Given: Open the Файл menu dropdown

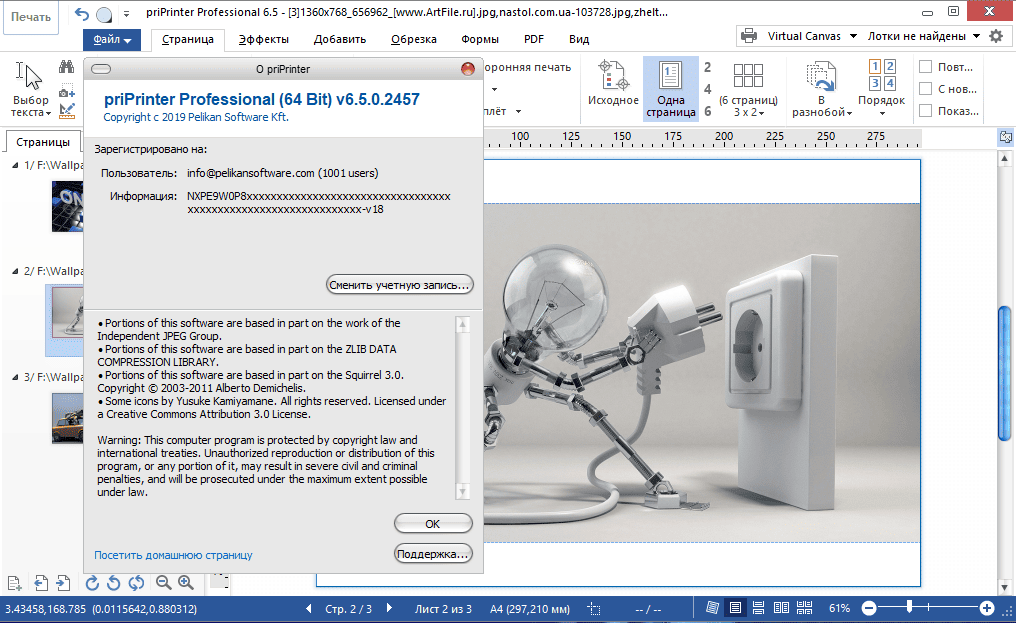Looking at the screenshot, I should pyautogui.click(x=112, y=40).
